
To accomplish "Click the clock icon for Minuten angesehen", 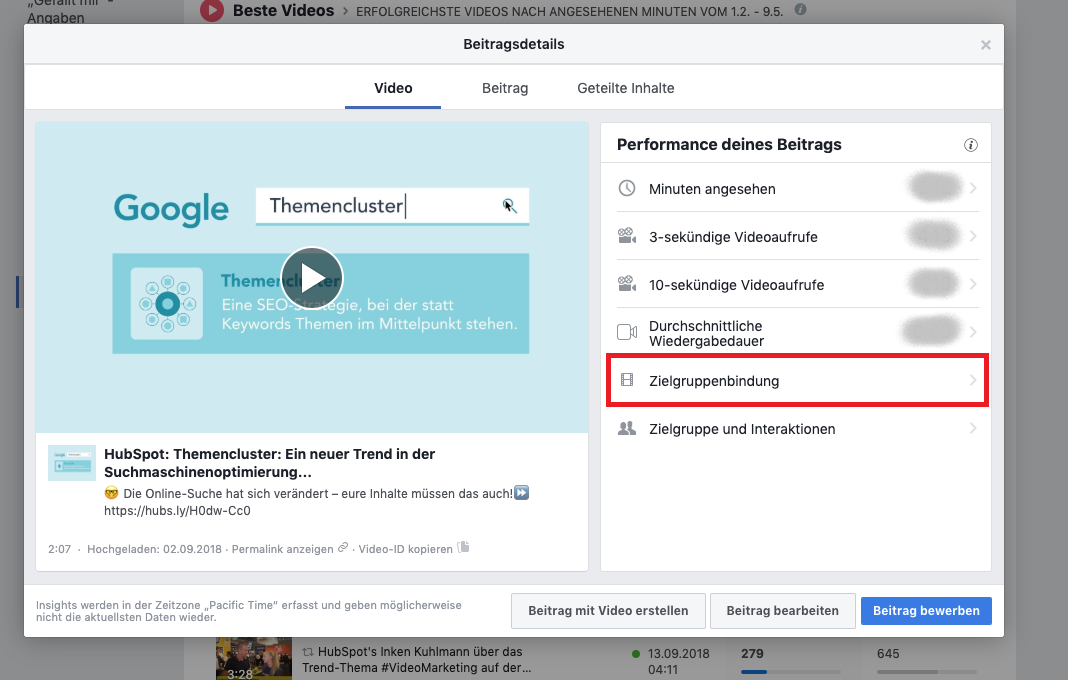I will tap(627, 188).
